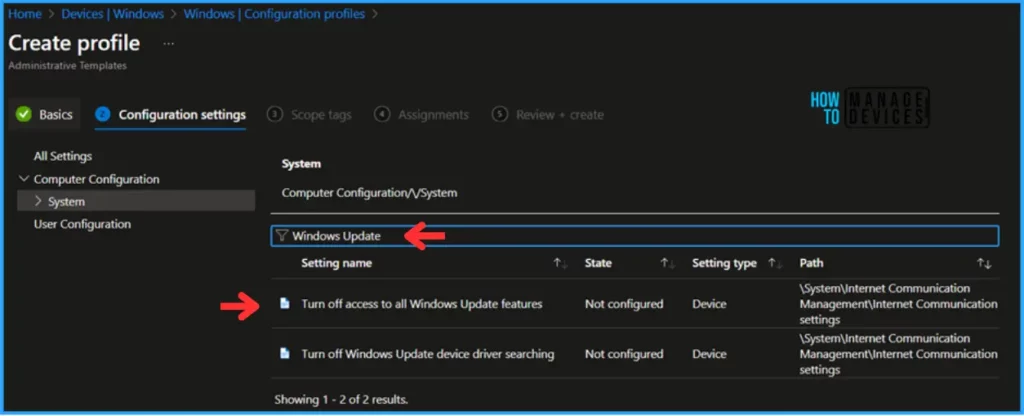This screenshot has height=416, width=1024.
Task: Open Windows | Configuration profiles breadcrumb
Action: 274,14
